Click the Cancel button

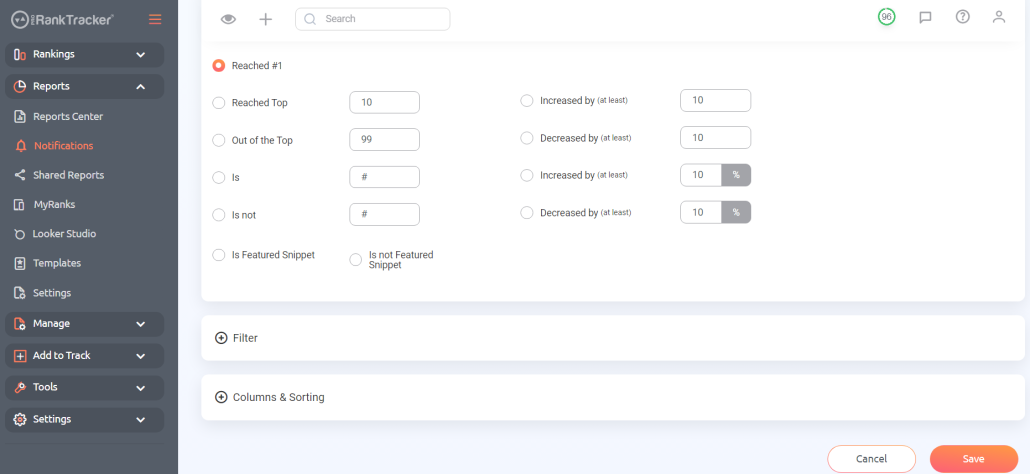872,459
